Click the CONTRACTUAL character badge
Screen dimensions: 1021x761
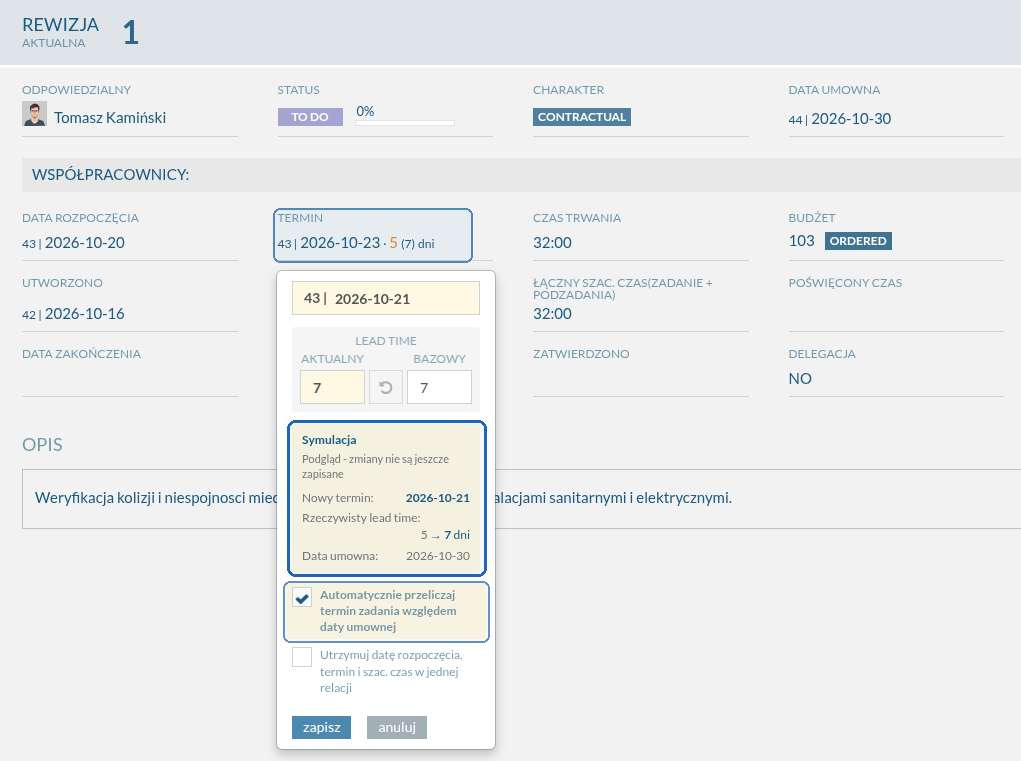(581, 117)
